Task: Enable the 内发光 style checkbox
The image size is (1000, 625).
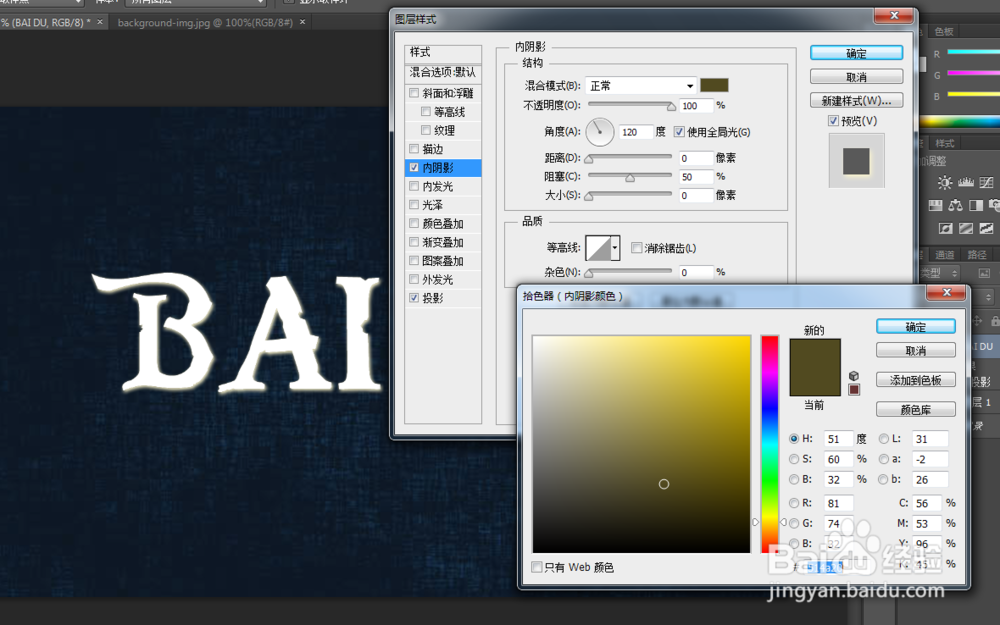Action: (414, 186)
